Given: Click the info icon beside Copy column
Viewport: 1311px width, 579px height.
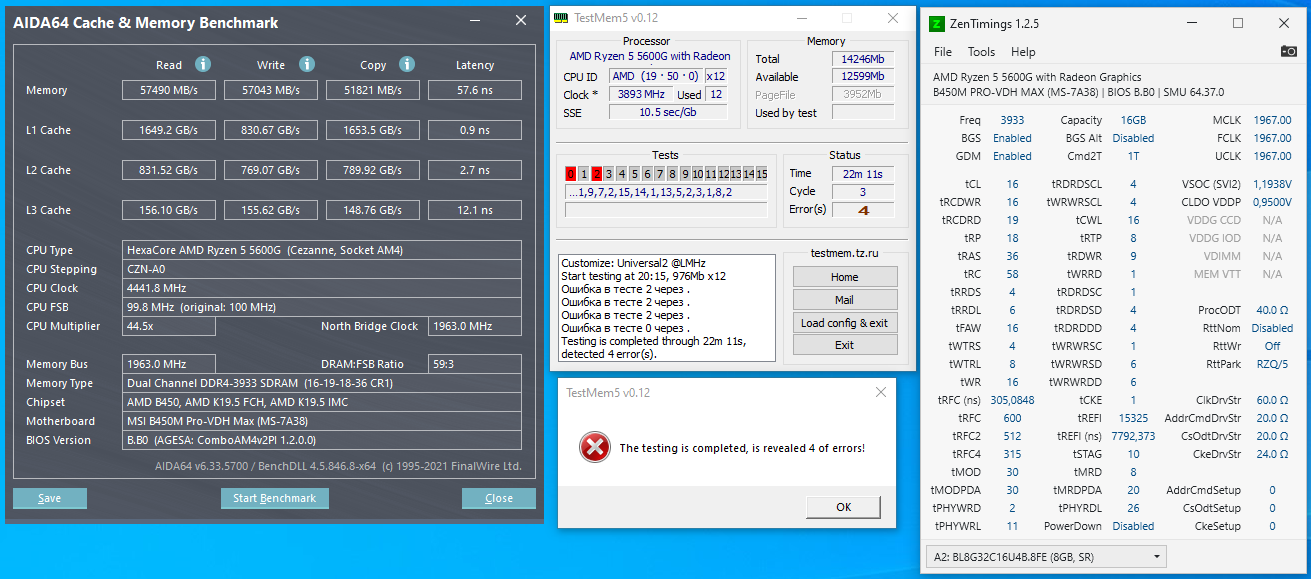Looking at the screenshot, I should click(407, 64).
